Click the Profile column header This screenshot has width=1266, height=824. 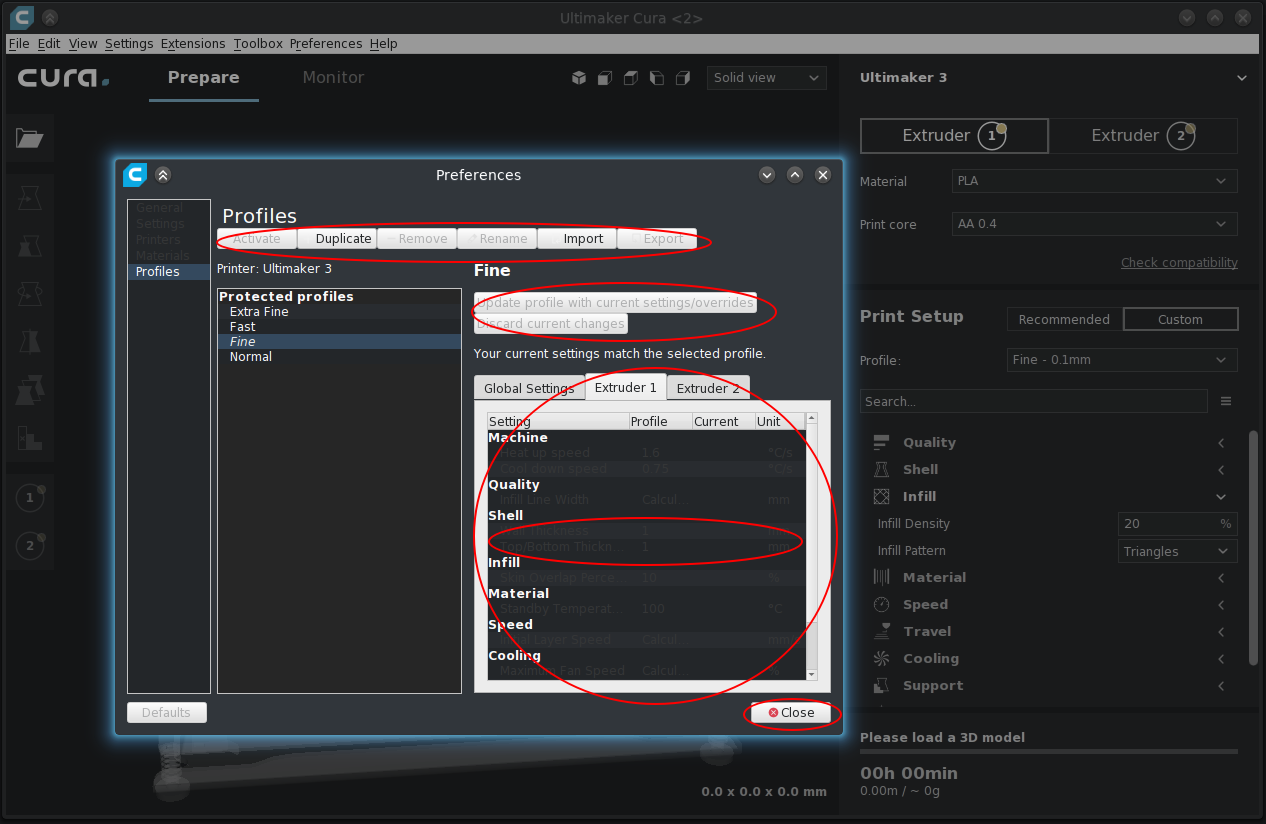(x=661, y=421)
